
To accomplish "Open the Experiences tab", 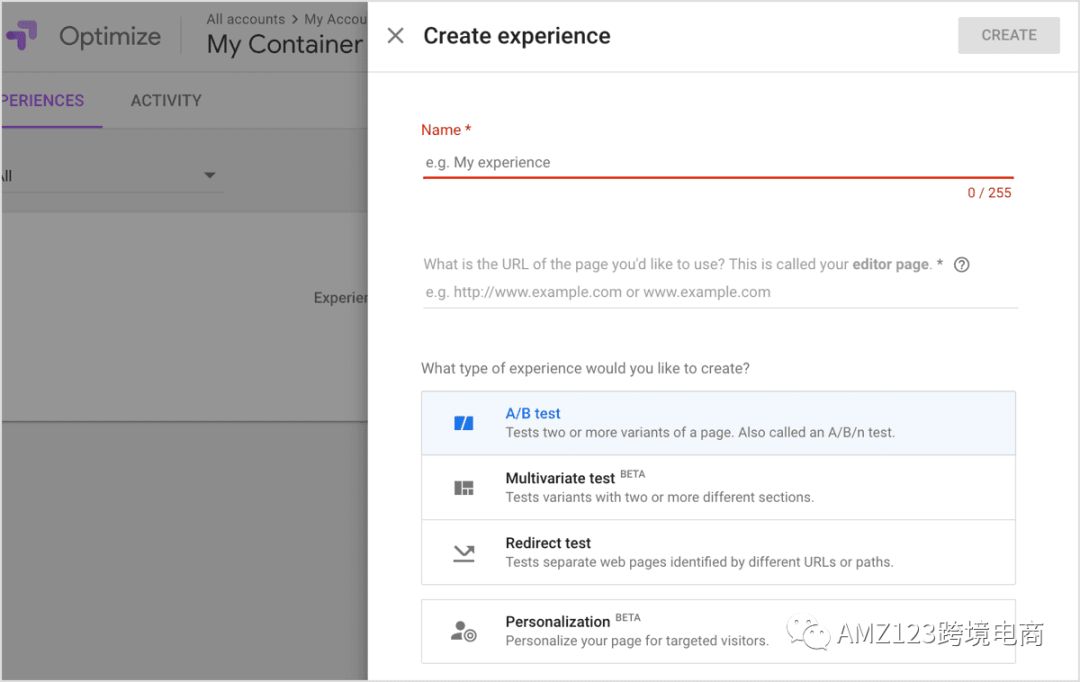I will 43,101.
